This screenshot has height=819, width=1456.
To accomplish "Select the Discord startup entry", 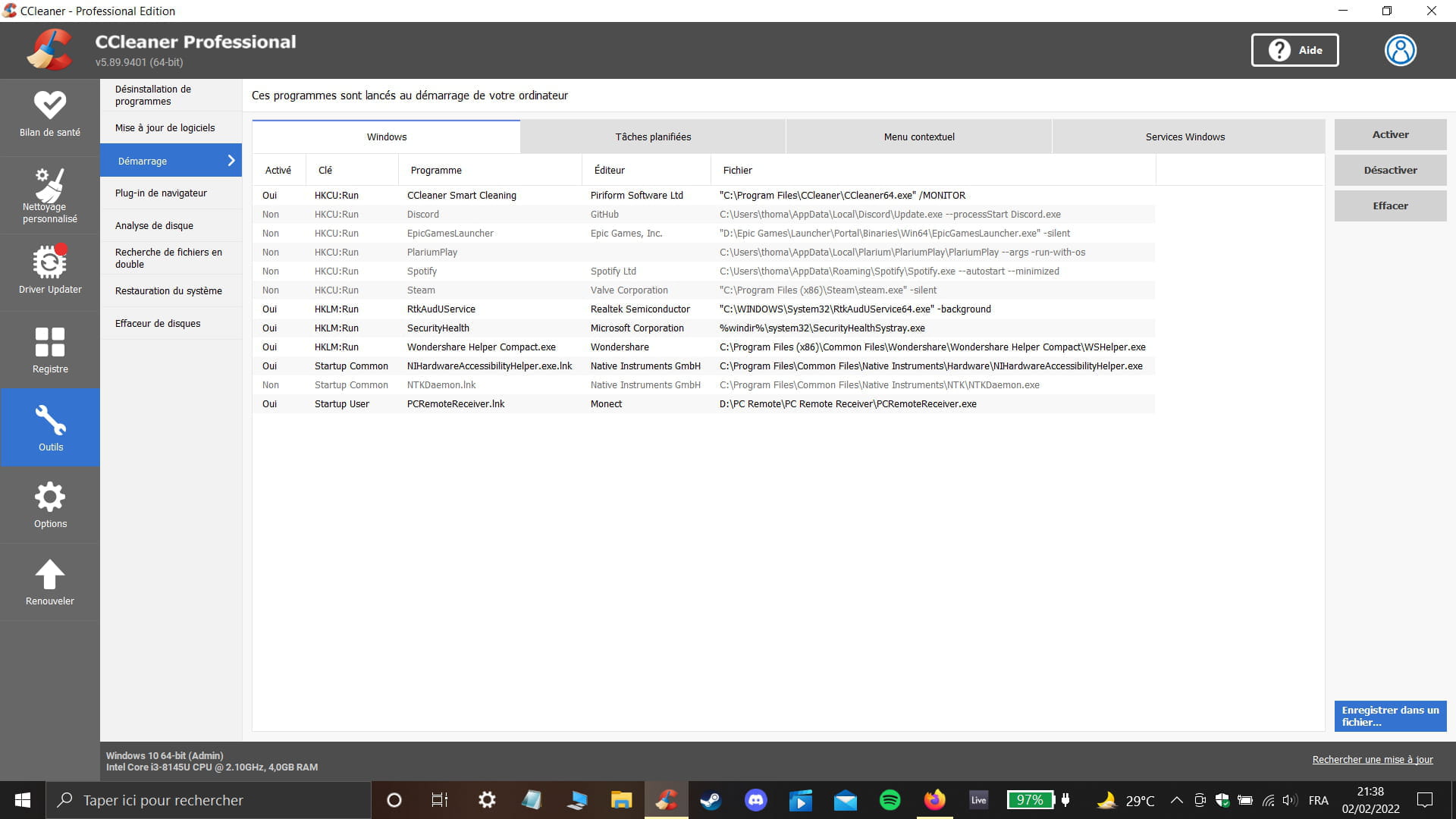I will 704,214.
